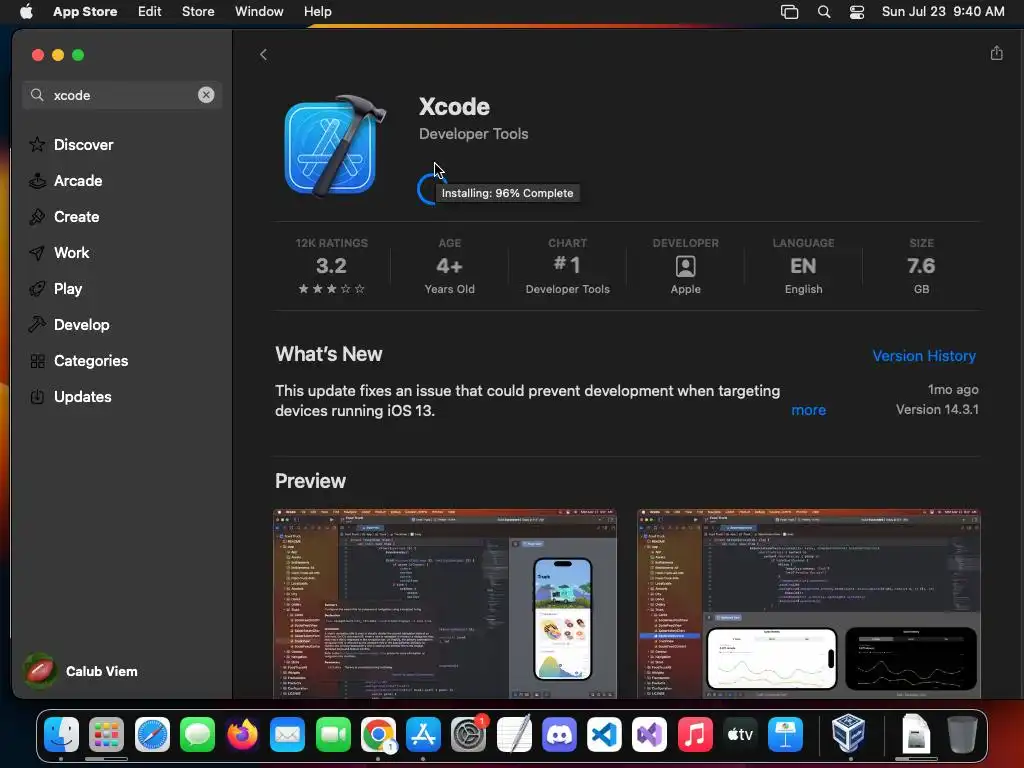This screenshot has height=768, width=1024.
Task: Click the App Store Dock icon
Action: tap(423, 734)
